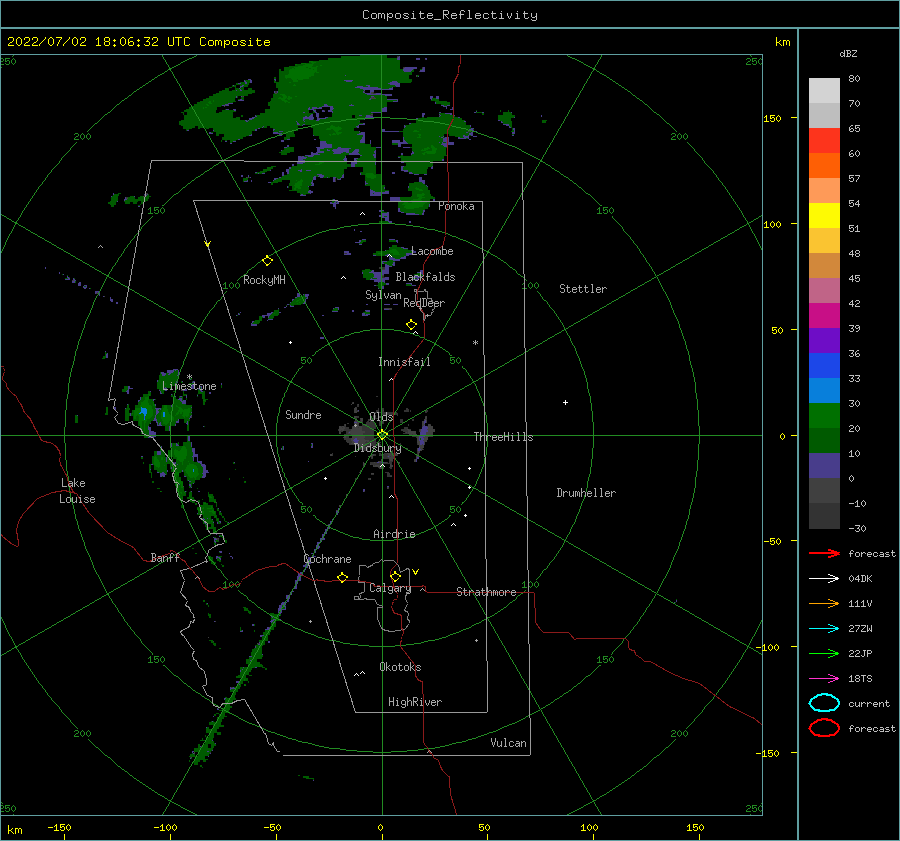Viewport: 900px width, 841px height.
Task: Click the Innisfail city label
Action: coord(404,362)
